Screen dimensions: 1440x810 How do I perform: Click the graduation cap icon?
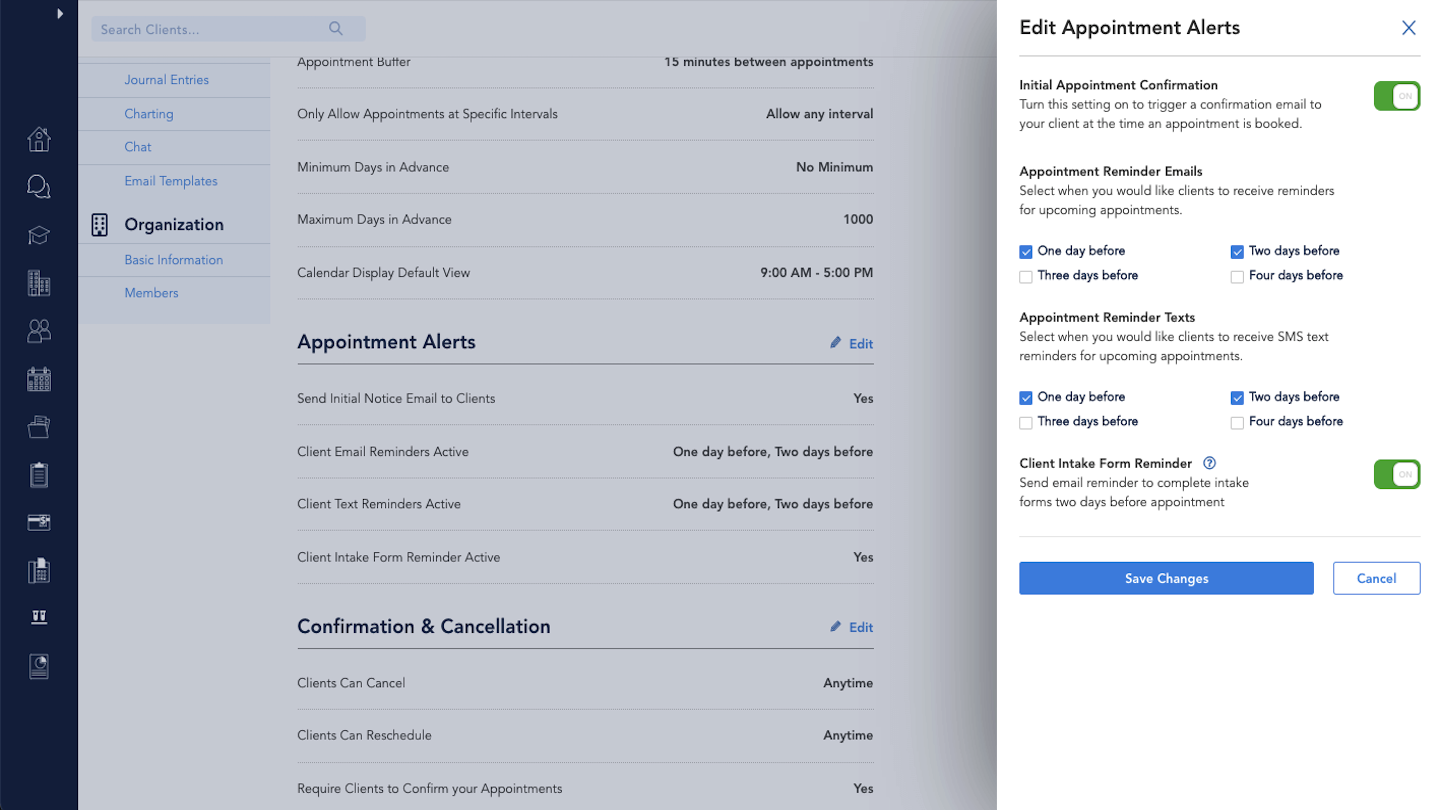(x=39, y=235)
